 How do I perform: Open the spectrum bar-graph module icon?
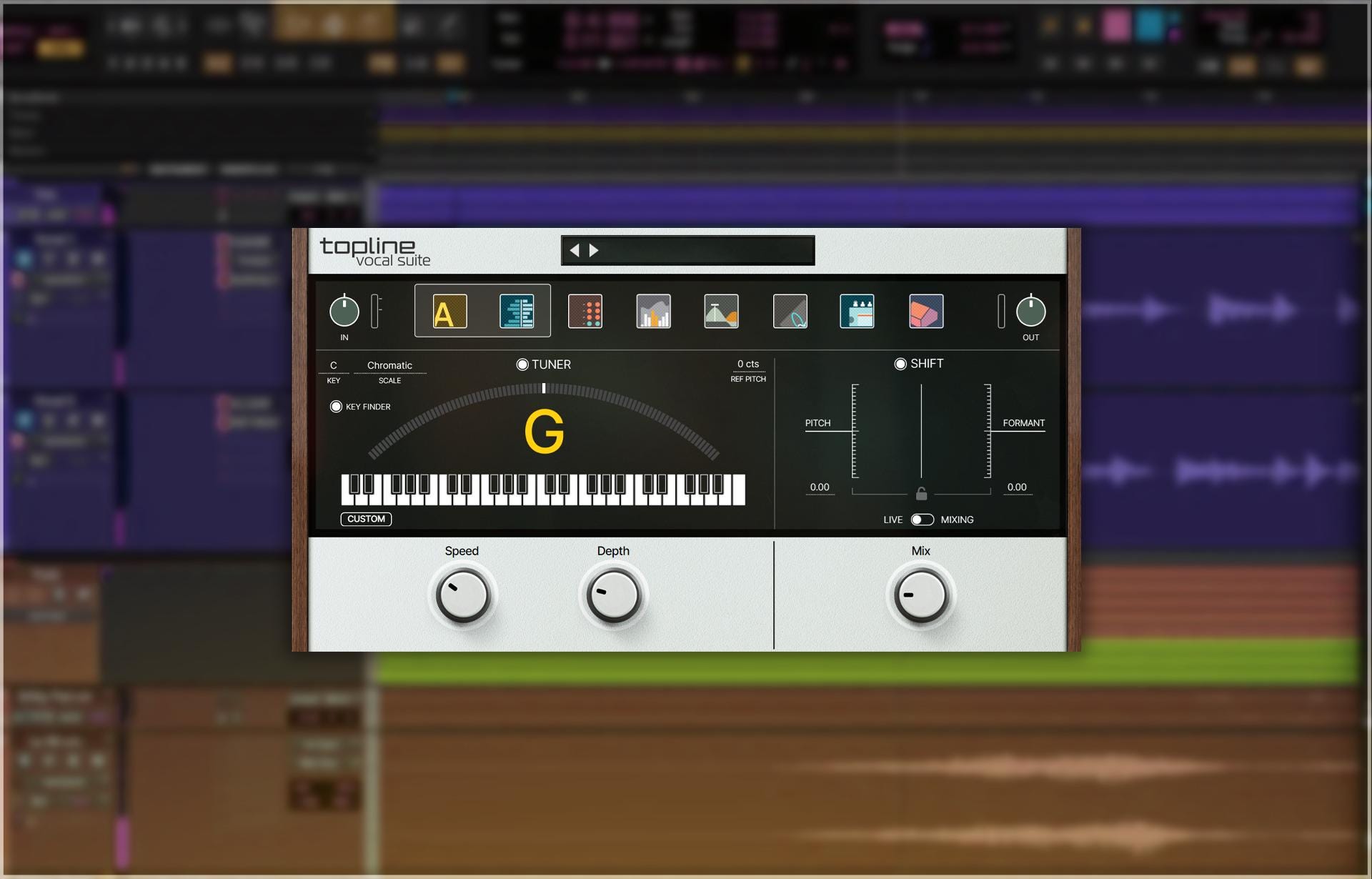654,312
